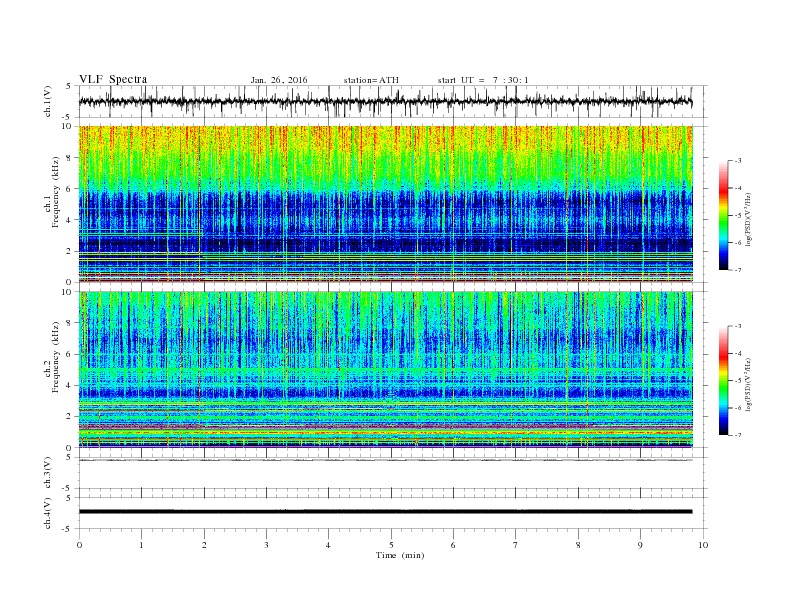Click time axis tick label '2'
The height and width of the screenshot is (612, 792).
[204, 545]
